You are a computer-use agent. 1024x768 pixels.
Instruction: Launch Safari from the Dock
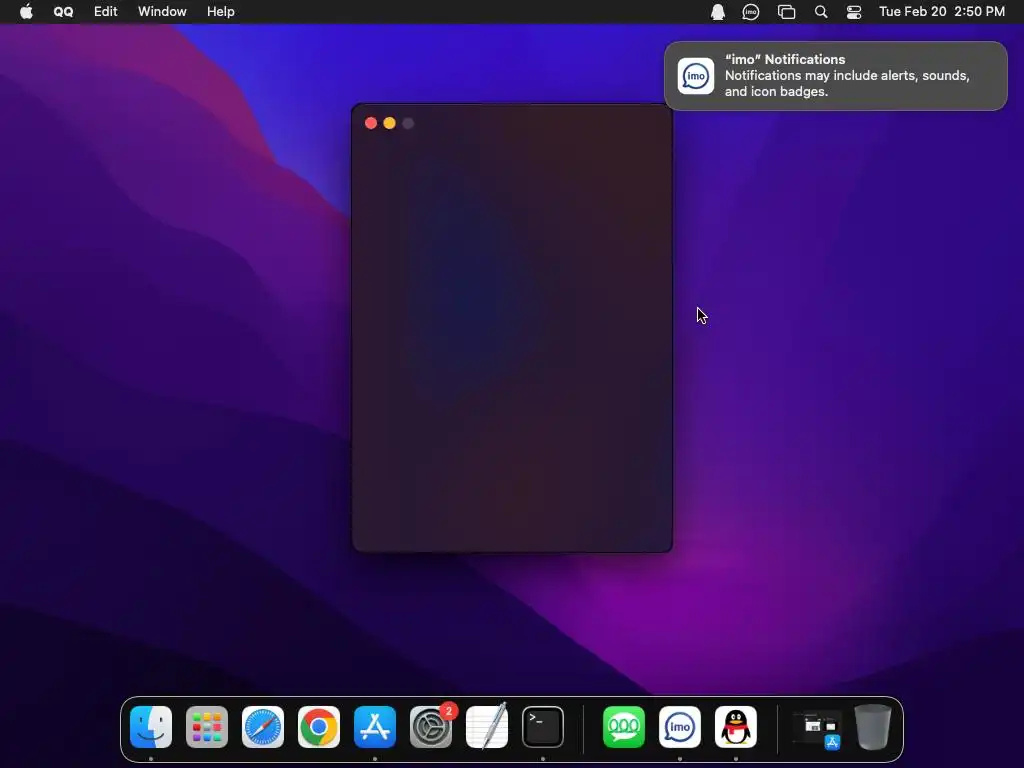[x=263, y=727]
